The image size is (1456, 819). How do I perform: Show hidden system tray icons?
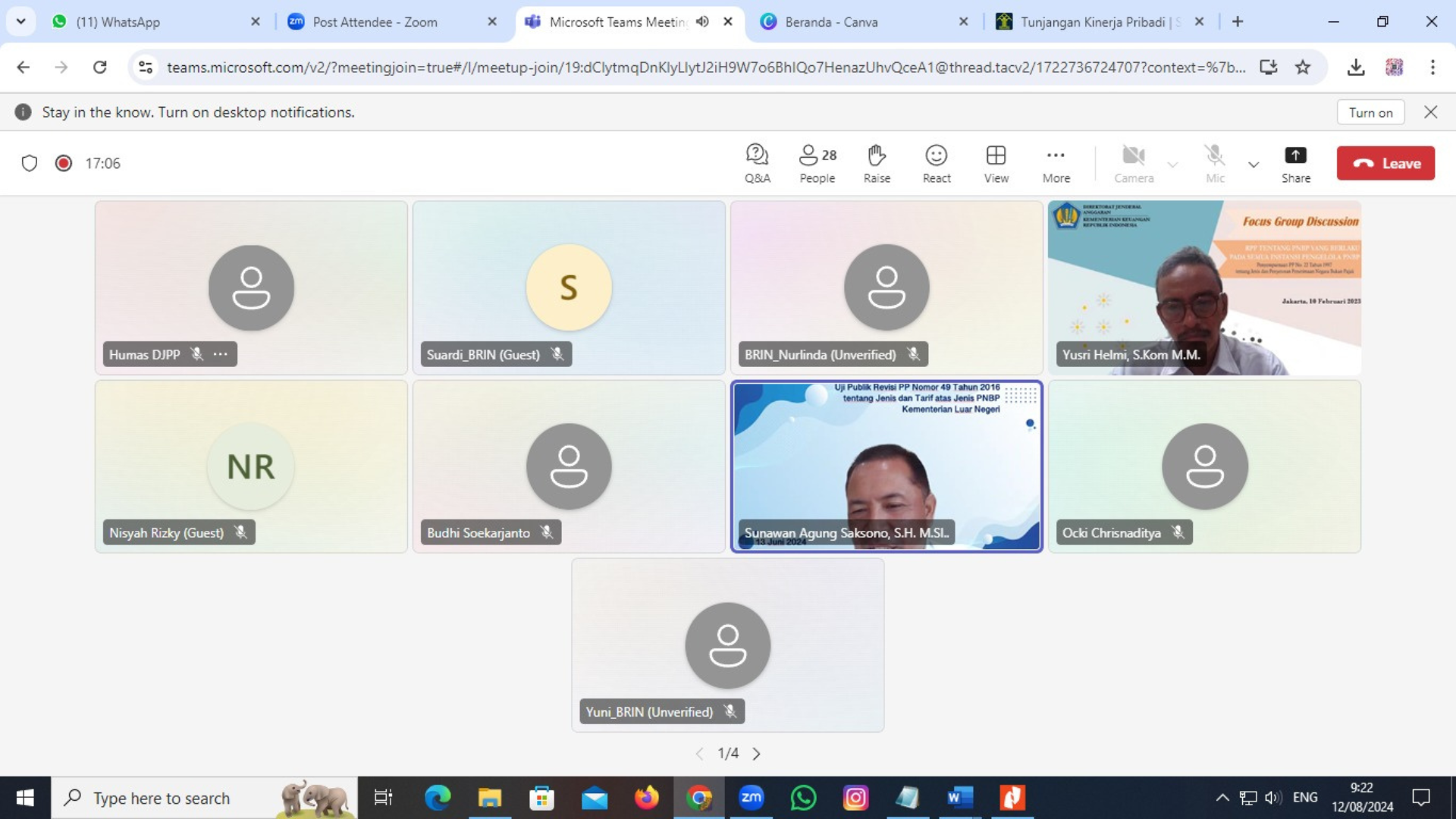[1222, 798]
